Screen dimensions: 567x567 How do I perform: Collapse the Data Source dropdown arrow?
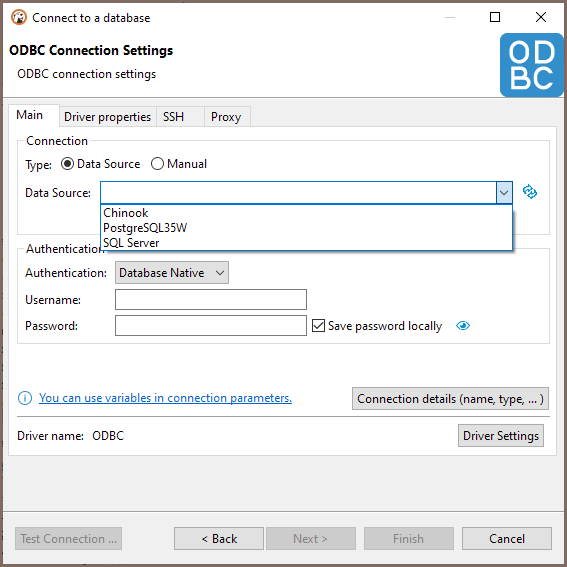coord(504,192)
